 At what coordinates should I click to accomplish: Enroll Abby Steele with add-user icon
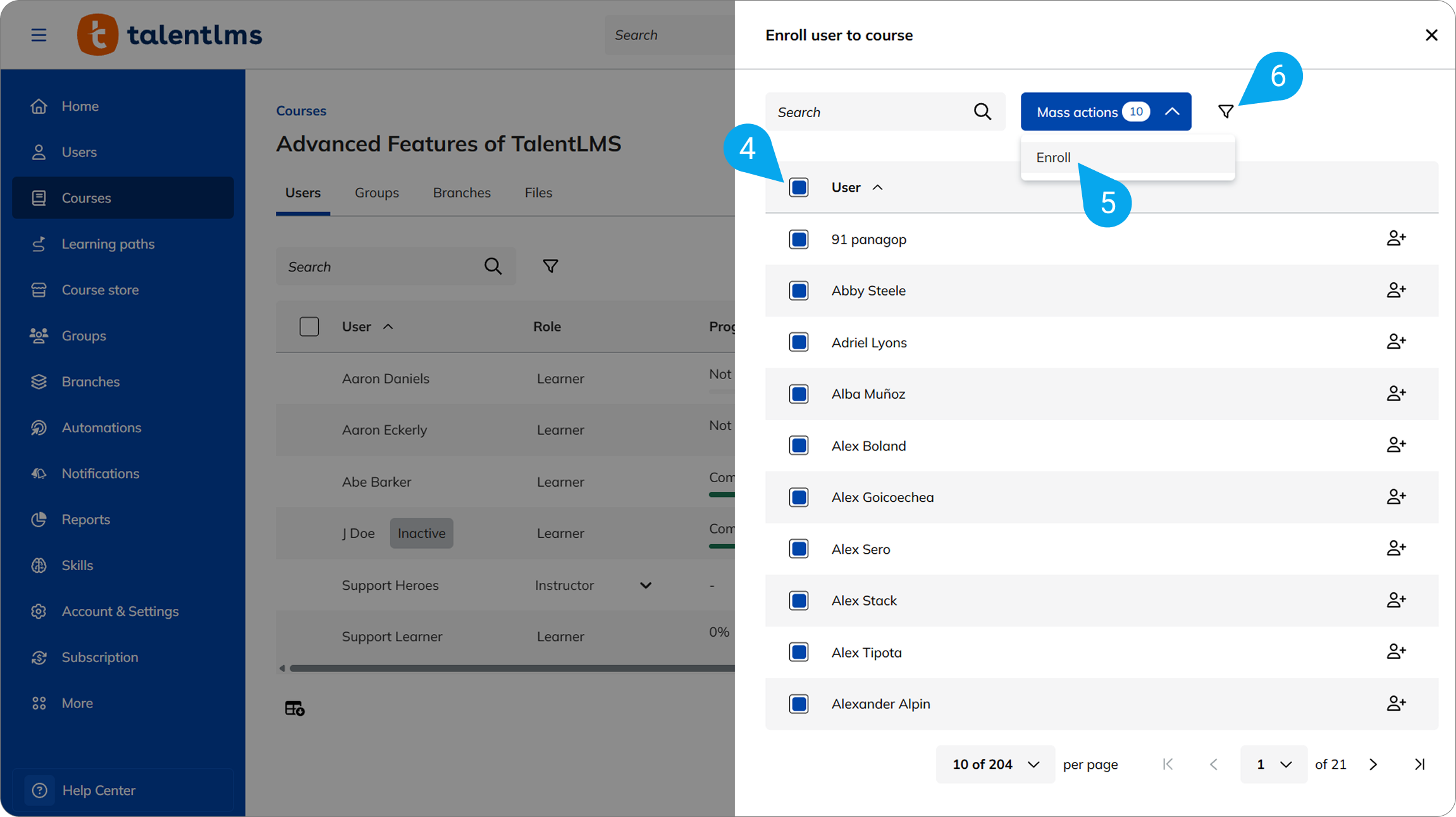tap(1396, 290)
